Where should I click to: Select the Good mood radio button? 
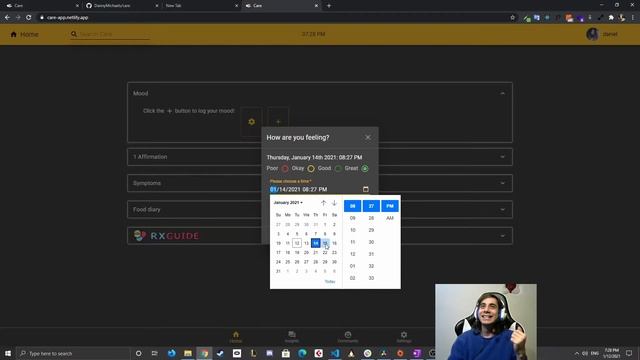tap(338, 169)
